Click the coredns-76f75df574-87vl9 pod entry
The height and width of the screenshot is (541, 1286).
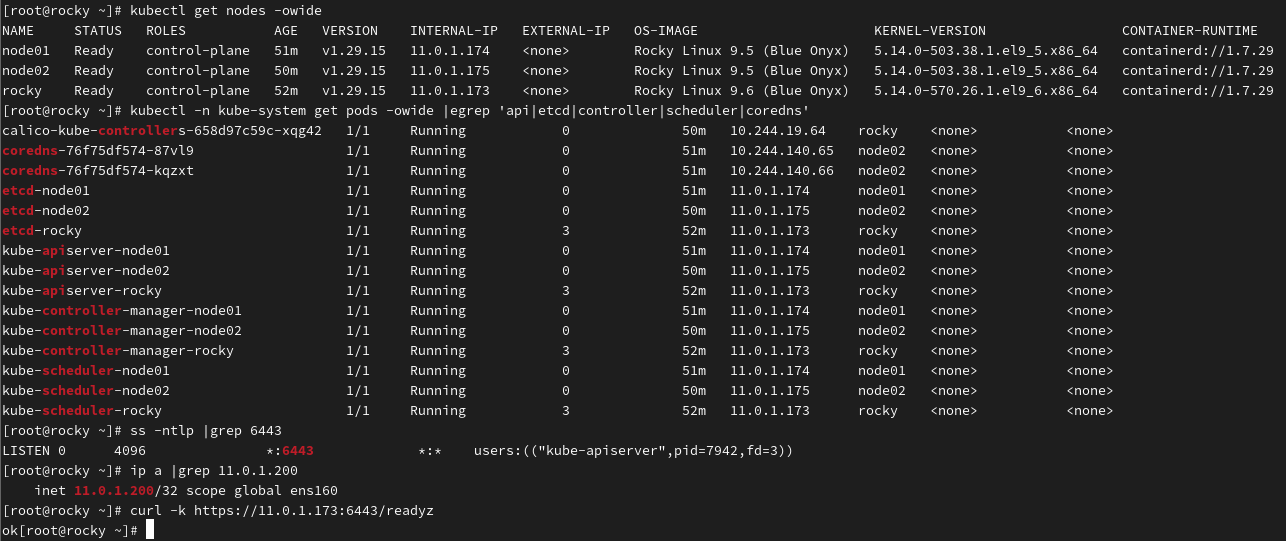click(98, 150)
